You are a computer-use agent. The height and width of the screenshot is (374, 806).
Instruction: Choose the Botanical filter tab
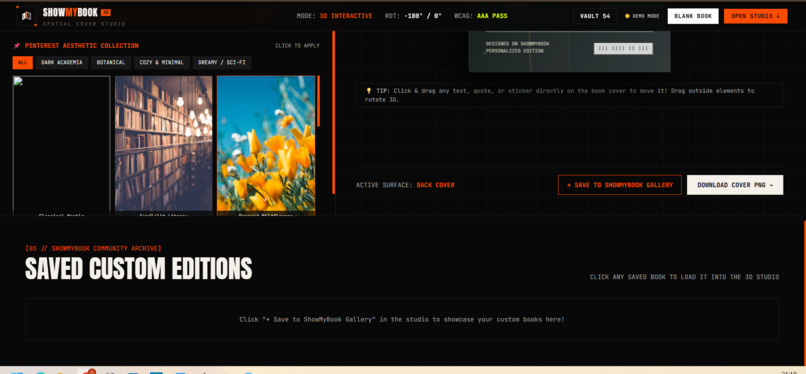tap(111, 63)
